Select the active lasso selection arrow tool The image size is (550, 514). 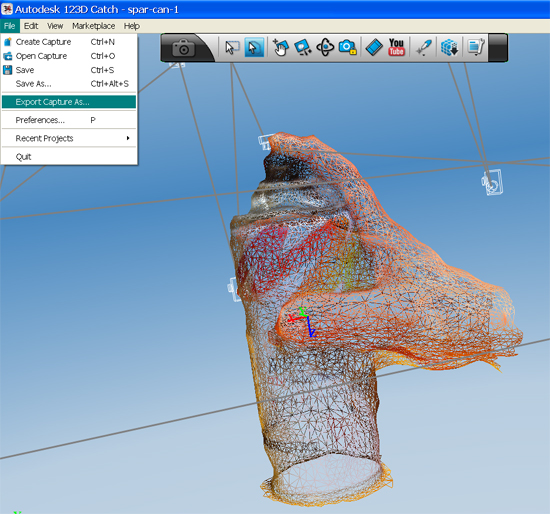point(254,47)
